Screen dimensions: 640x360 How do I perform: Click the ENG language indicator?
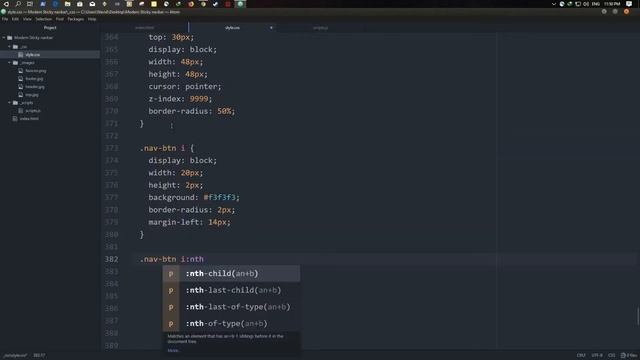(596, 4)
